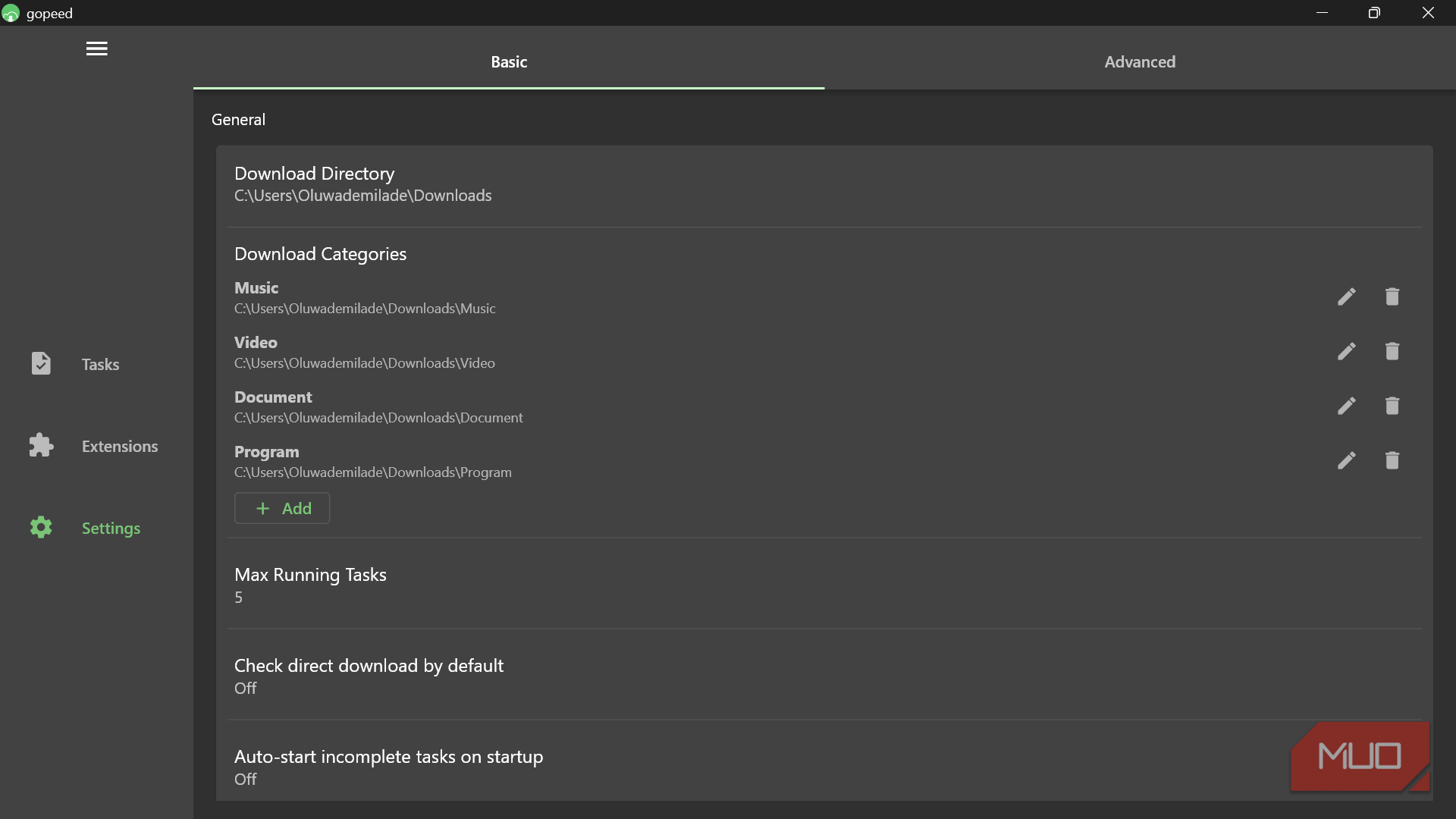Click the Extensions puzzle piece icon
The height and width of the screenshot is (819, 1456).
pyautogui.click(x=41, y=445)
